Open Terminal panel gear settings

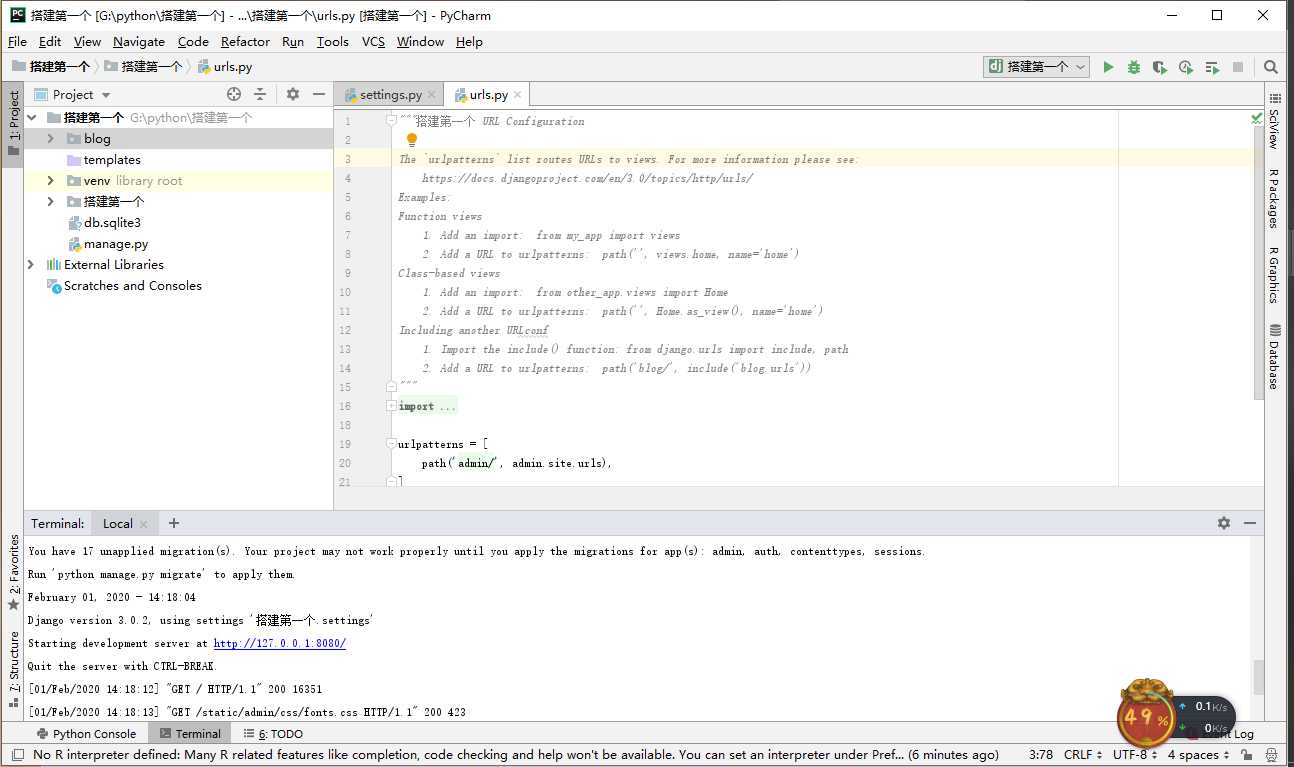1224,523
